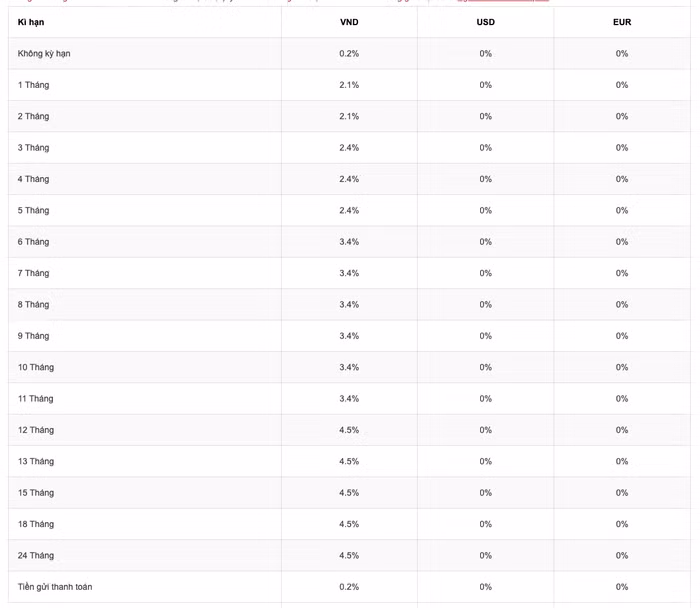Click VND rate for 24 Tháng
Screen dimensions: 700x610
tap(349, 556)
